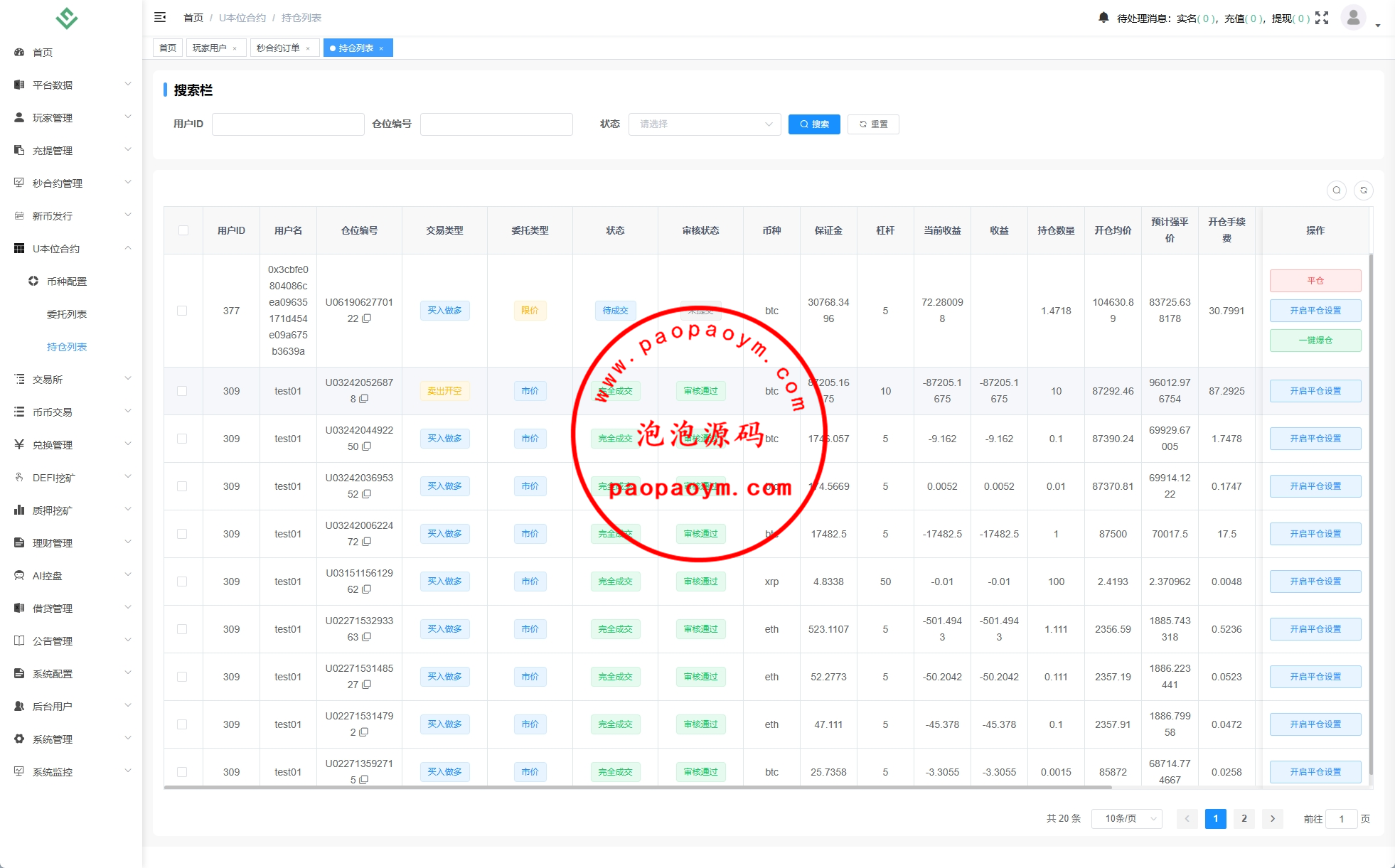Close the 秒合约订单 tab

coord(308,48)
